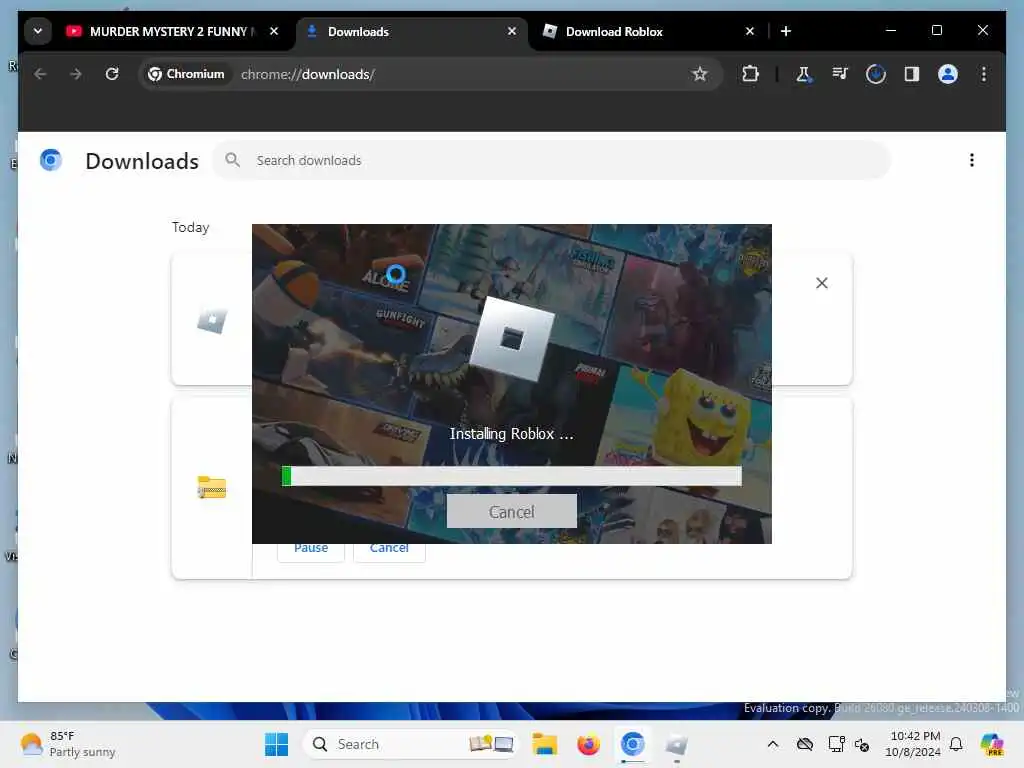Cancel the active download in Downloads page
1024x768 pixels.
click(x=389, y=549)
